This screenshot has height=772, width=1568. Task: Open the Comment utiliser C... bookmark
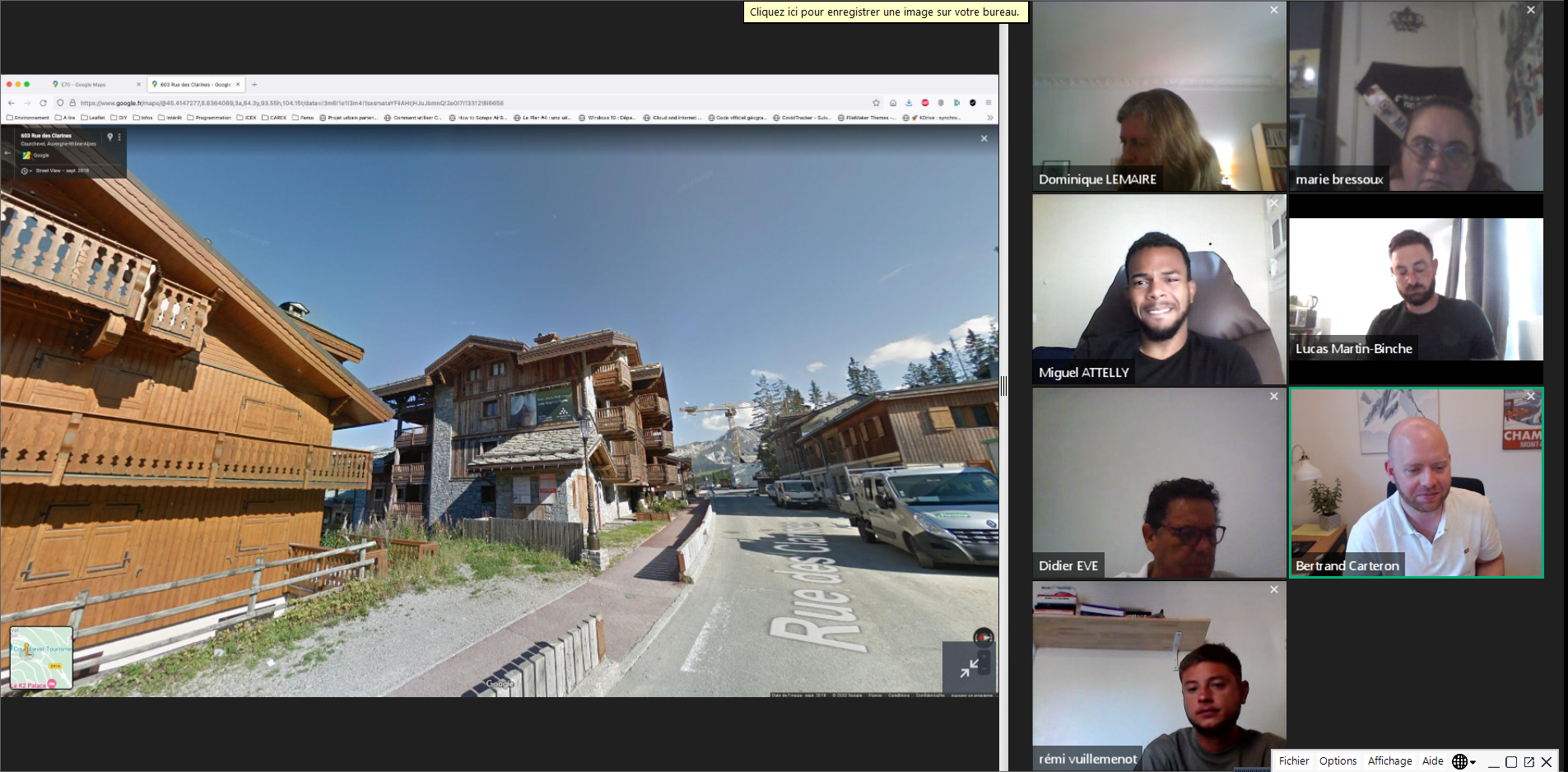[x=414, y=118]
